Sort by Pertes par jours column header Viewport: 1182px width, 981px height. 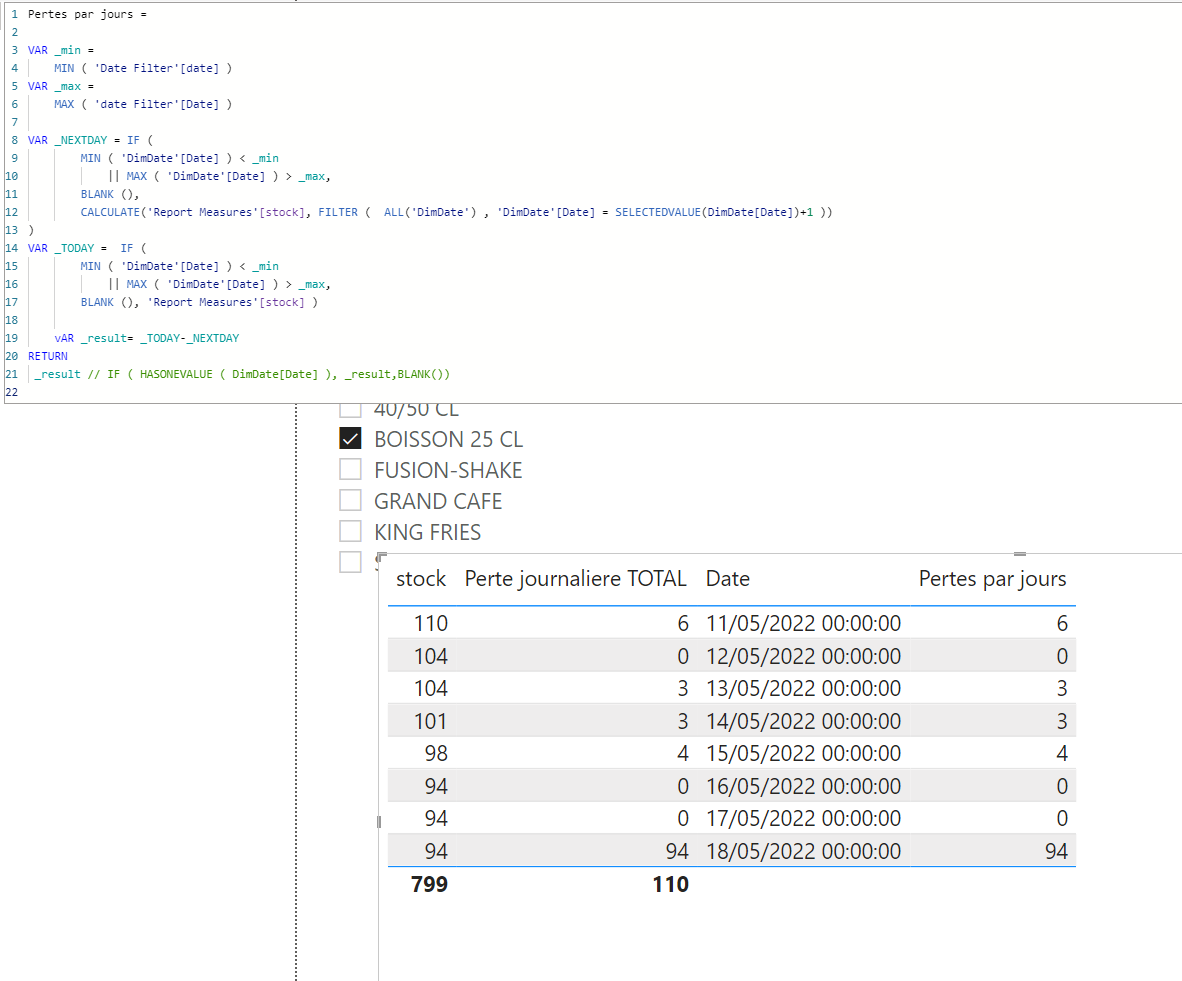coord(992,578)
